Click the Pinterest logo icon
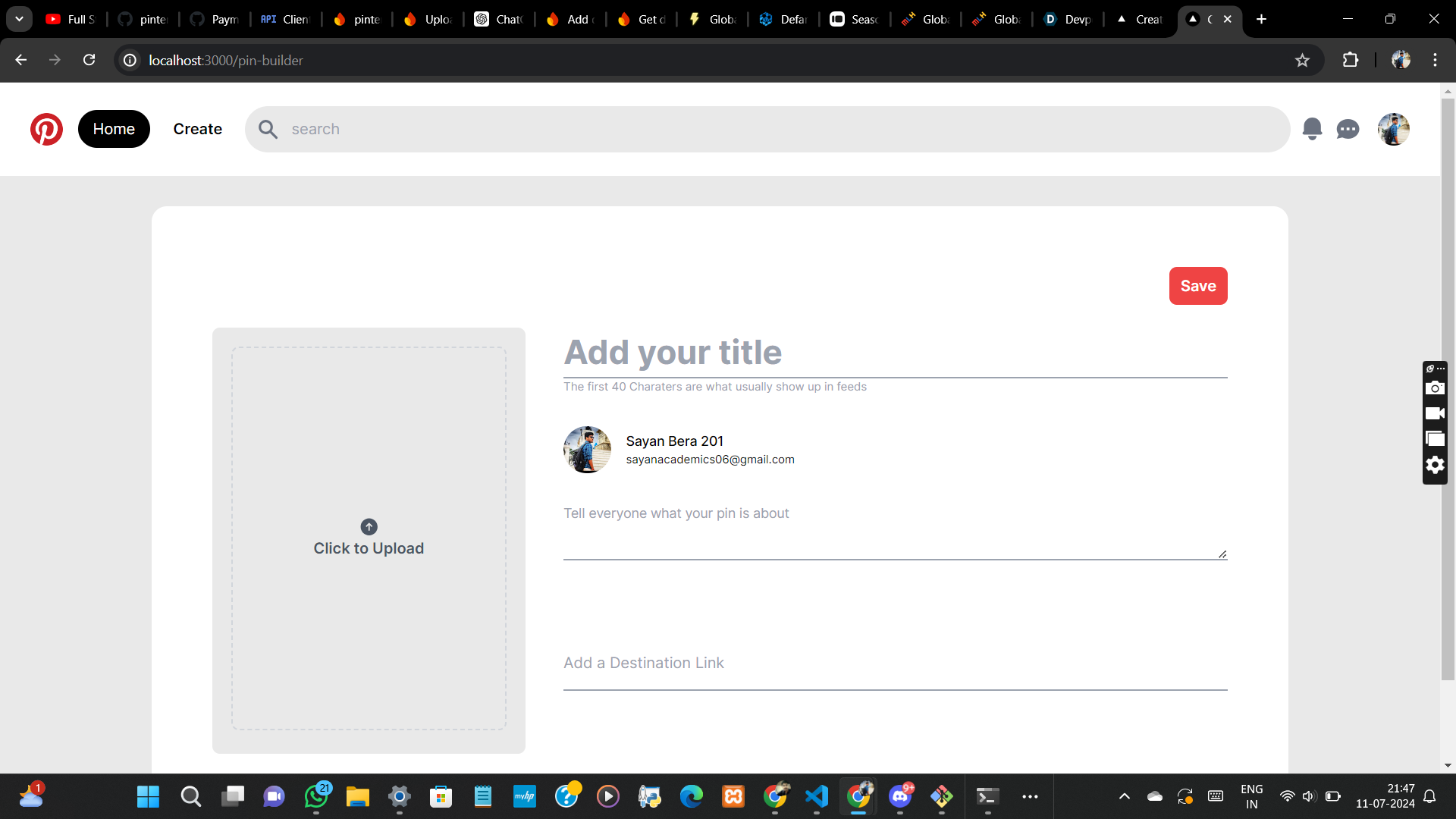This screenshot has height=819, width=1456. [x=46, y=129]
